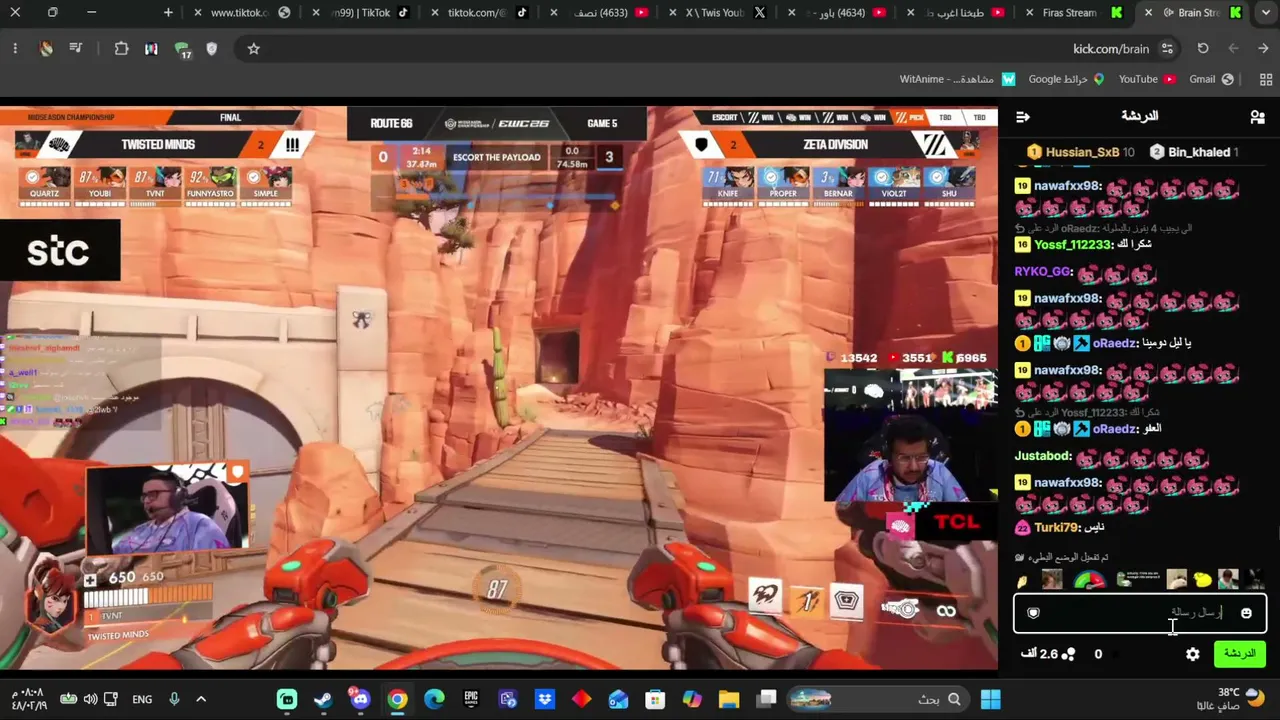The image size is (1280, 720).
Task: View site information for kick.com
Action: pyautogui.click(x=1167, y=48)
